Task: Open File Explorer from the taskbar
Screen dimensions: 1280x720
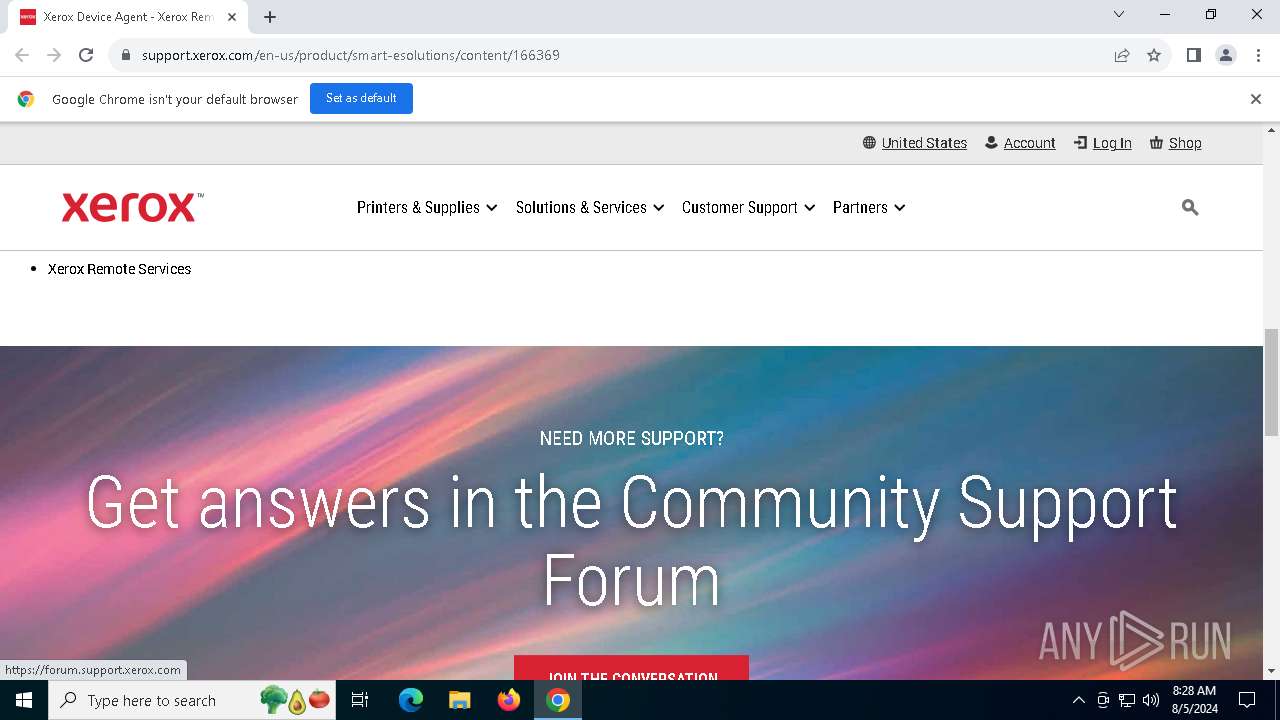Action: [460, 700]
